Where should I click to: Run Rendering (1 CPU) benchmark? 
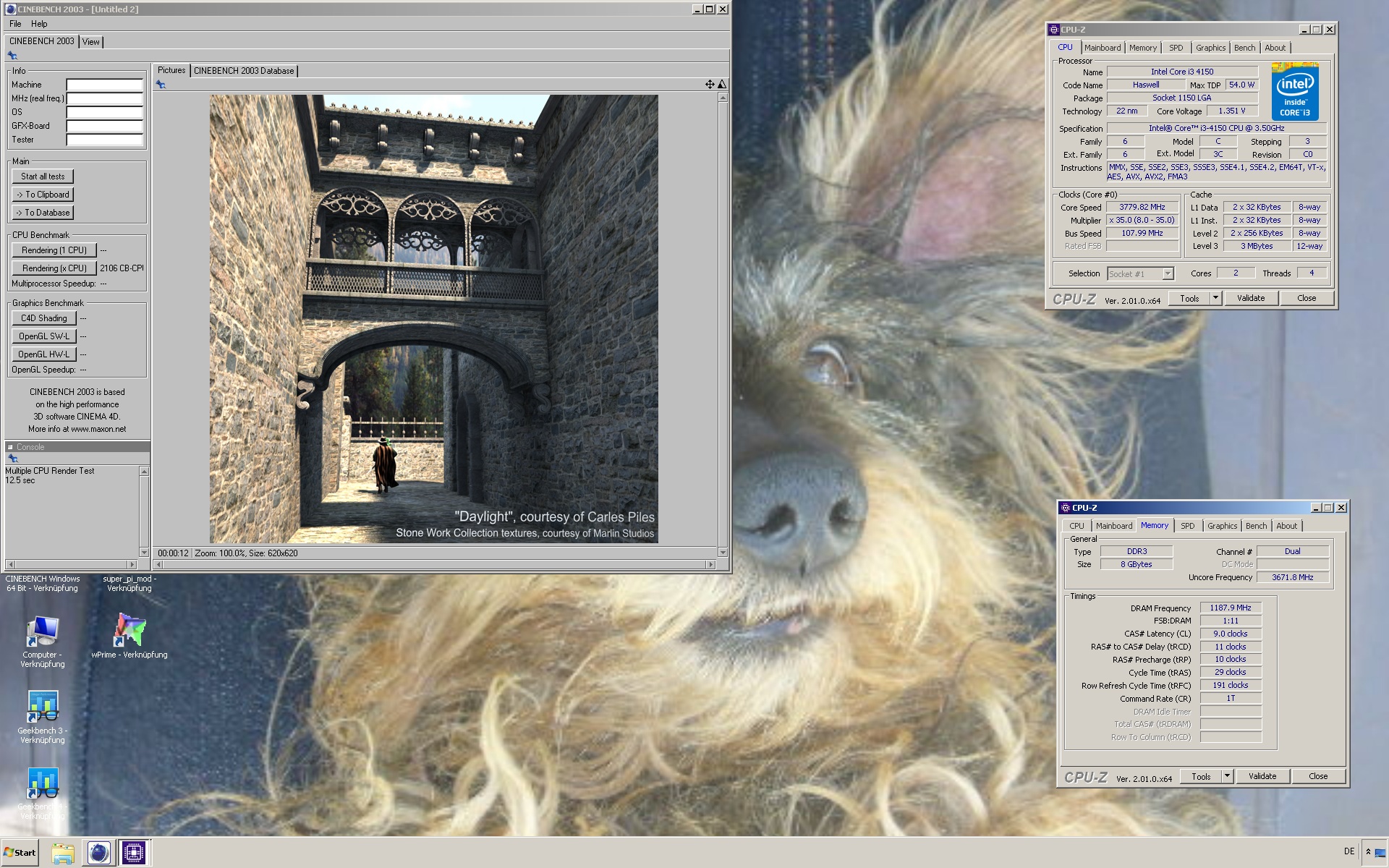[54, 250]
